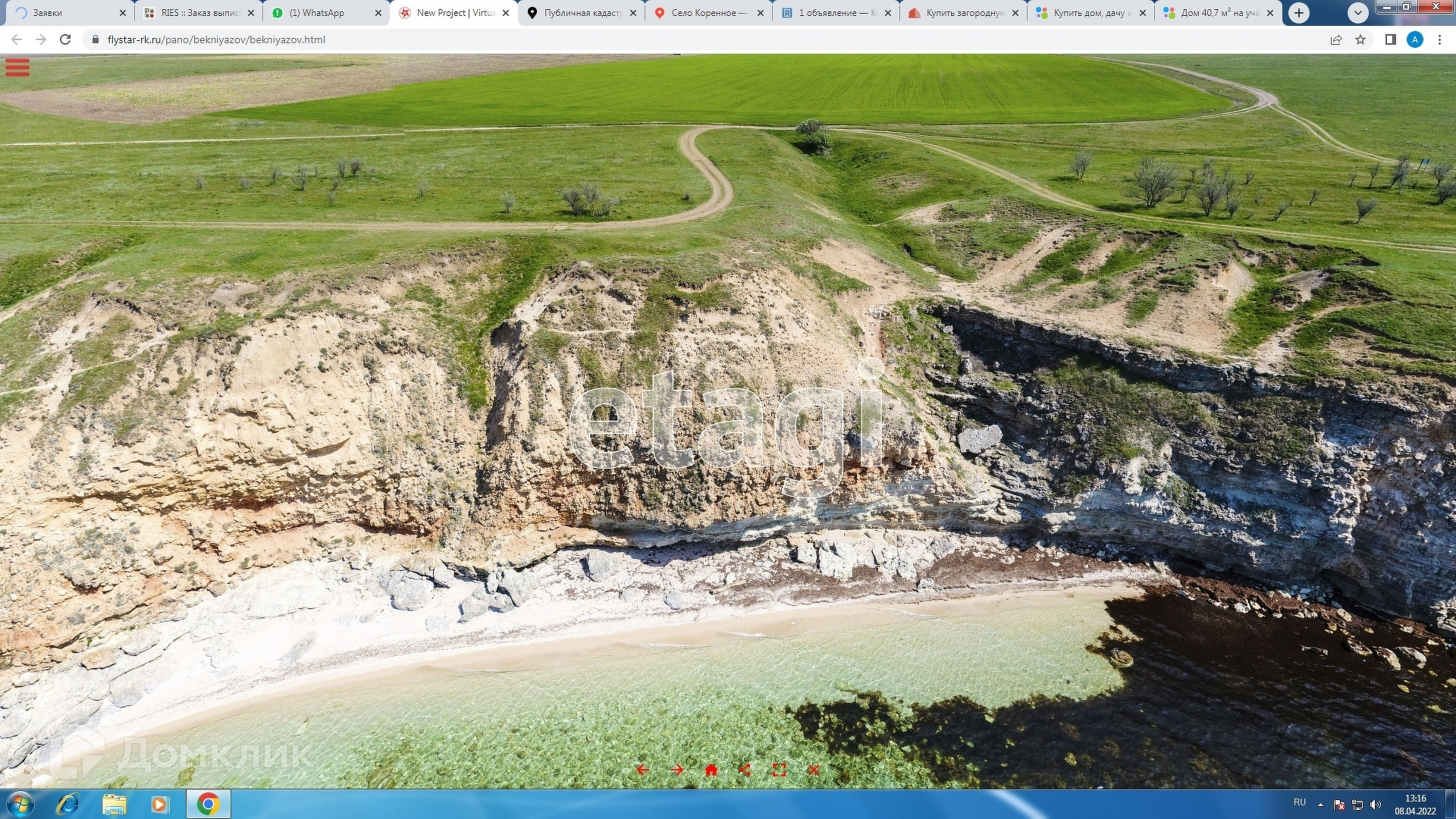Expand the tab search dropdown
Screen dimensions: 1456x819
coord(1357,13)
